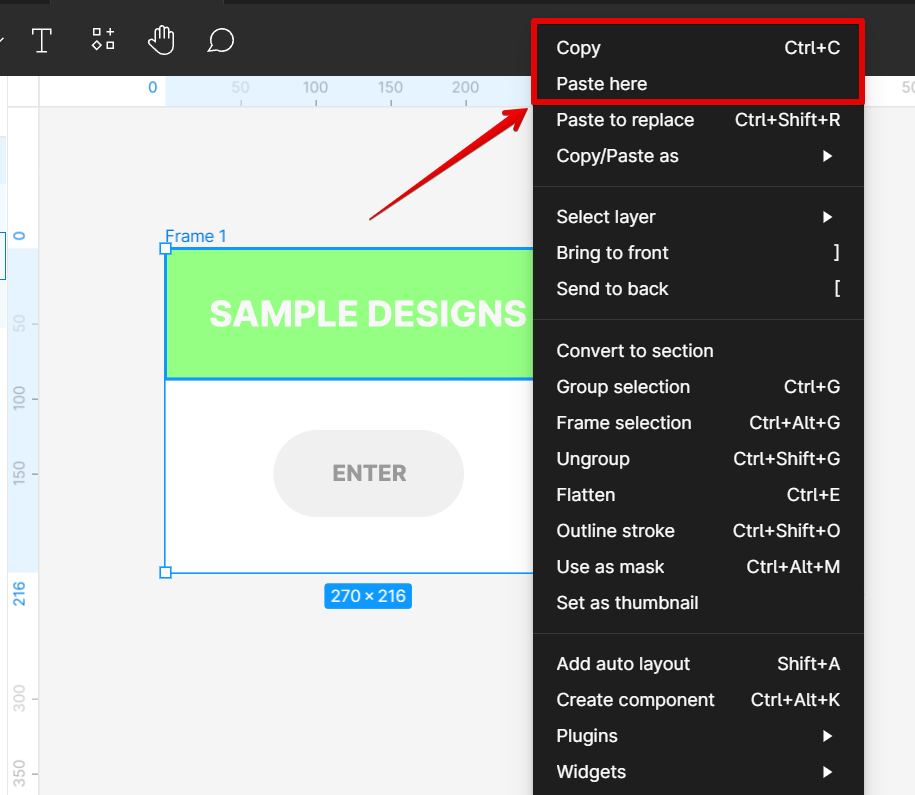Click the bottom-left frame resize handle

[x=166, y=572]
